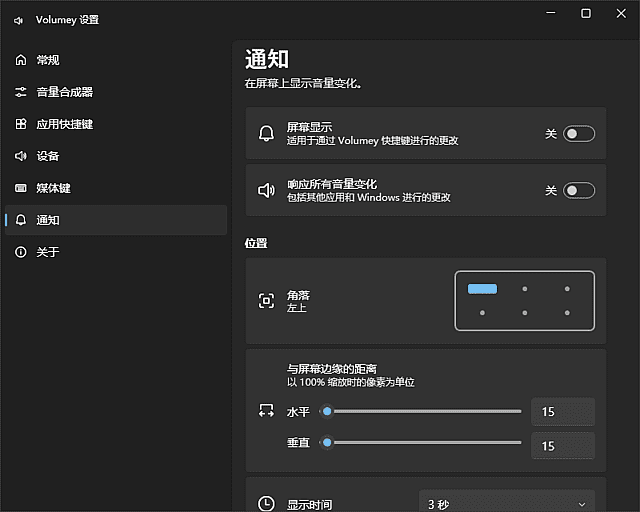Switch to the 设备 page

[x=116, y=156]
